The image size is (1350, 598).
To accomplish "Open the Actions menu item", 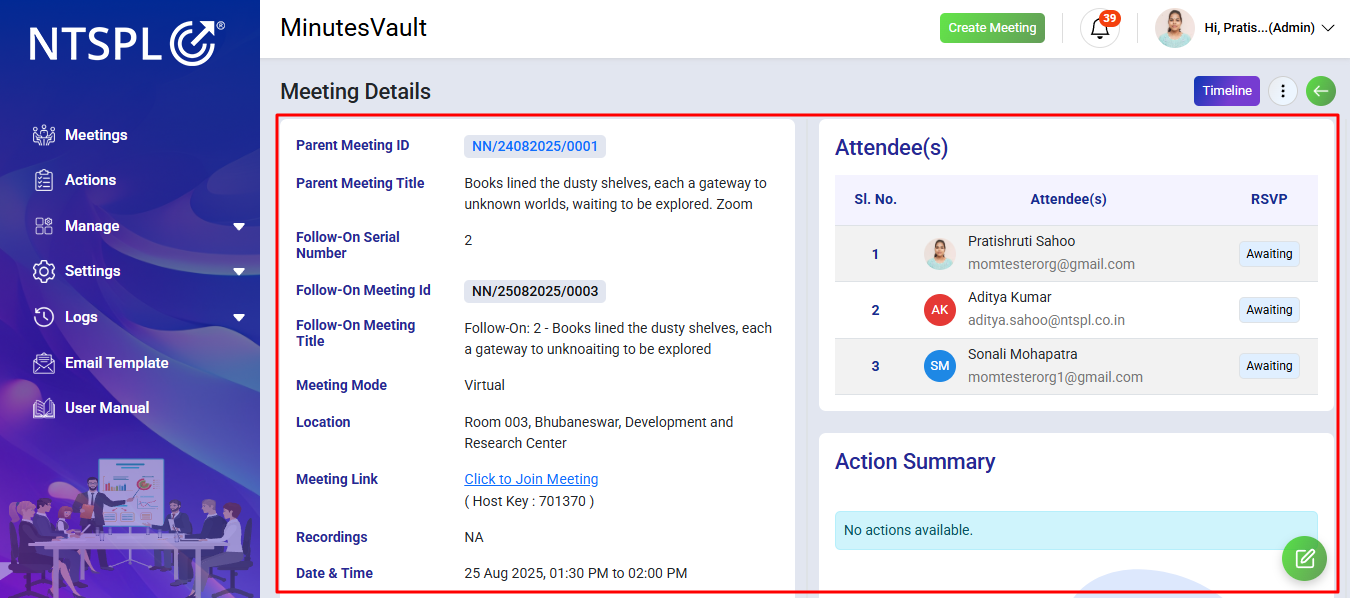I will (x=90, y=180).
